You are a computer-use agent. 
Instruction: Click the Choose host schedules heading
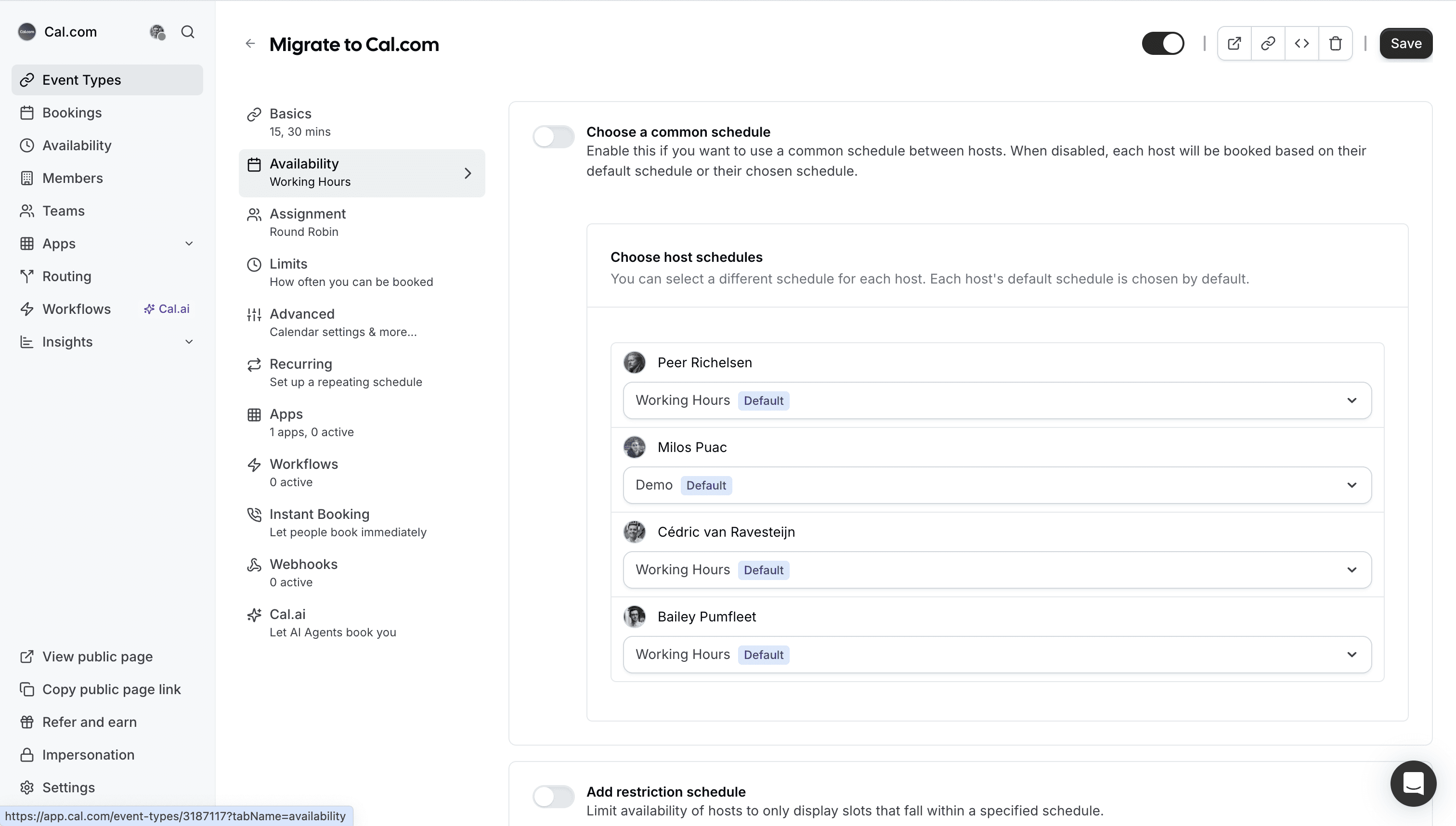686,257
